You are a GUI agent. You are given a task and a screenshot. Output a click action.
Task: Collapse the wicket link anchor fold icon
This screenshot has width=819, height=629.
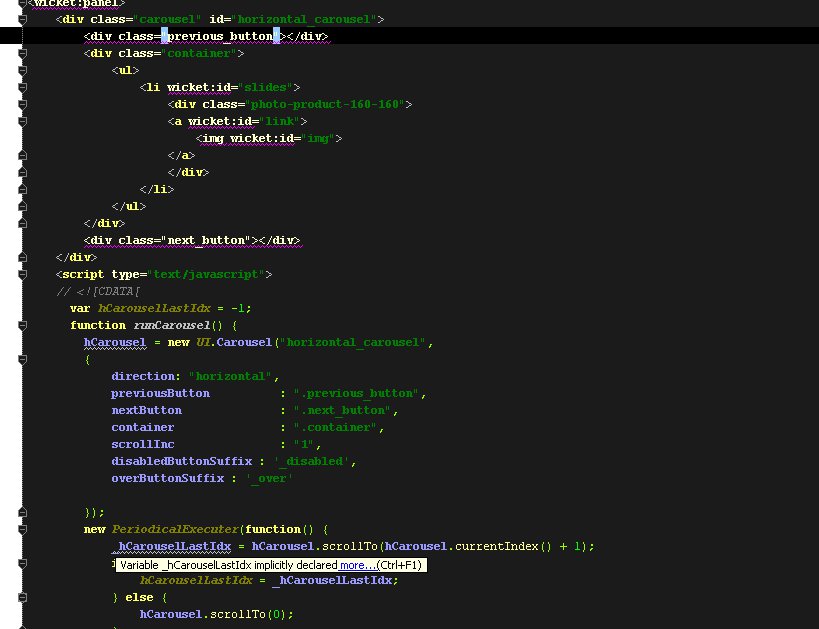[x=20, y=121]
